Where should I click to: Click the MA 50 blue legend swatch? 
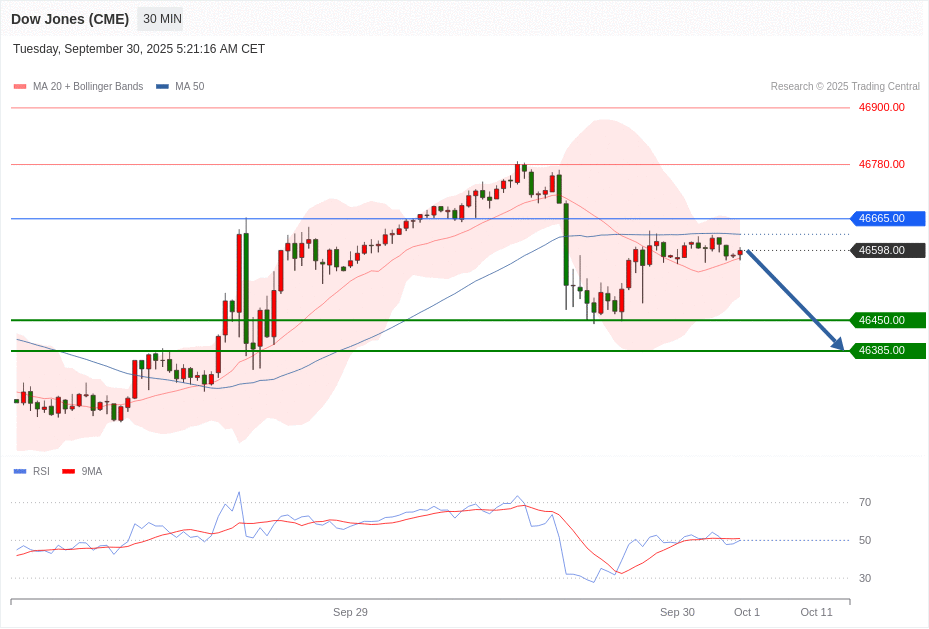(x=162, y=86)
